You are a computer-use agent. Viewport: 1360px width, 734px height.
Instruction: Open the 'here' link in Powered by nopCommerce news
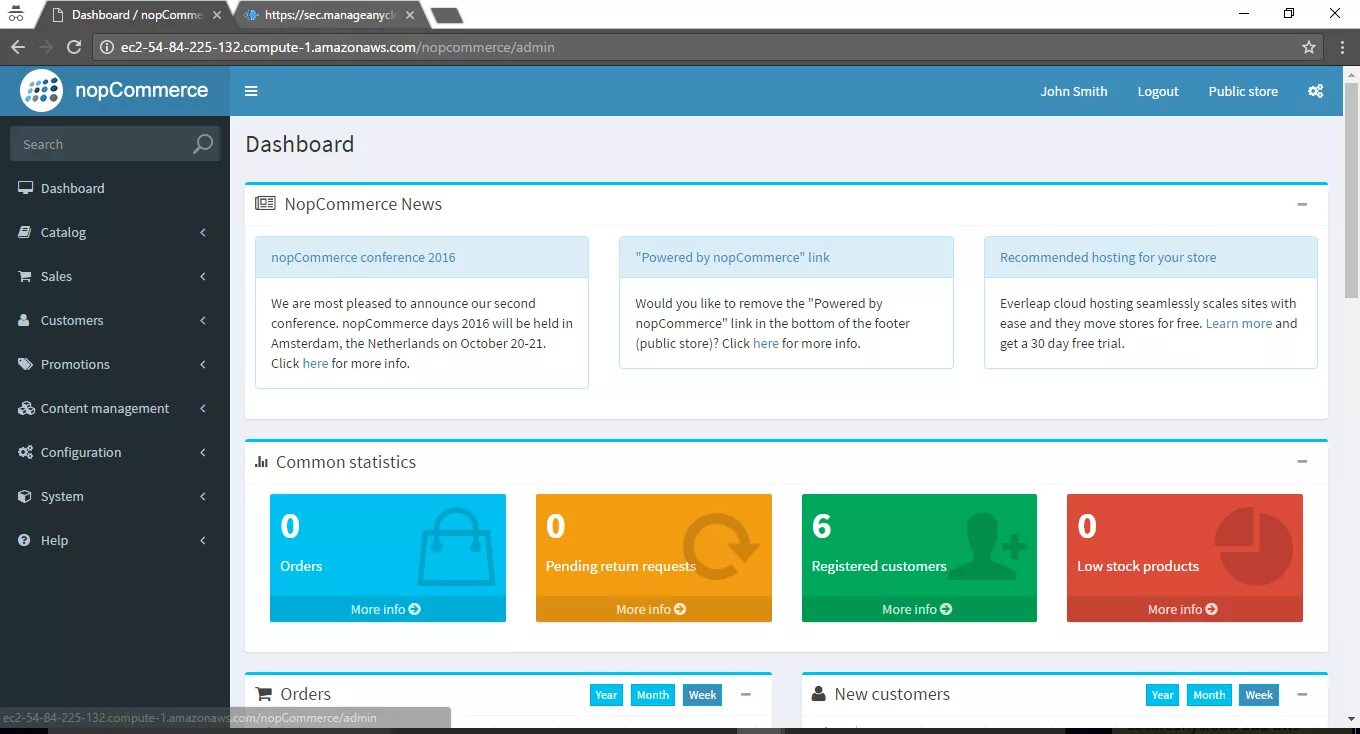pyautogui.click(x=766, y=343)
